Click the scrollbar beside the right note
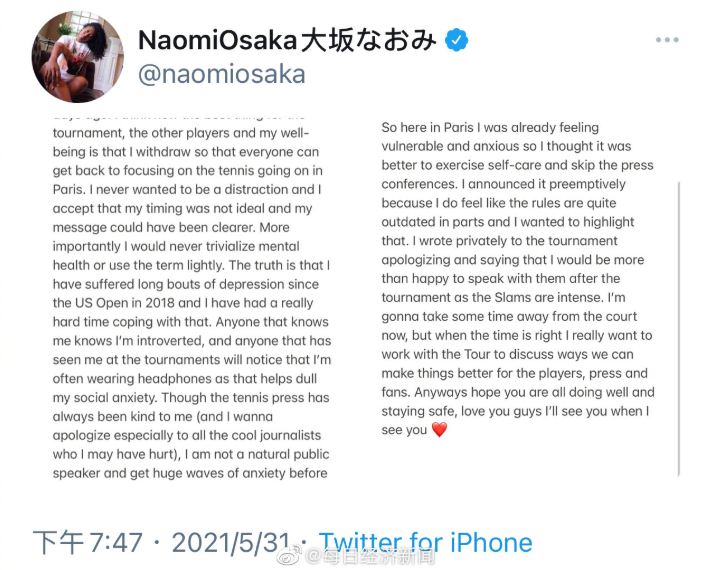716x570 pixels. (x=679, y=329)
